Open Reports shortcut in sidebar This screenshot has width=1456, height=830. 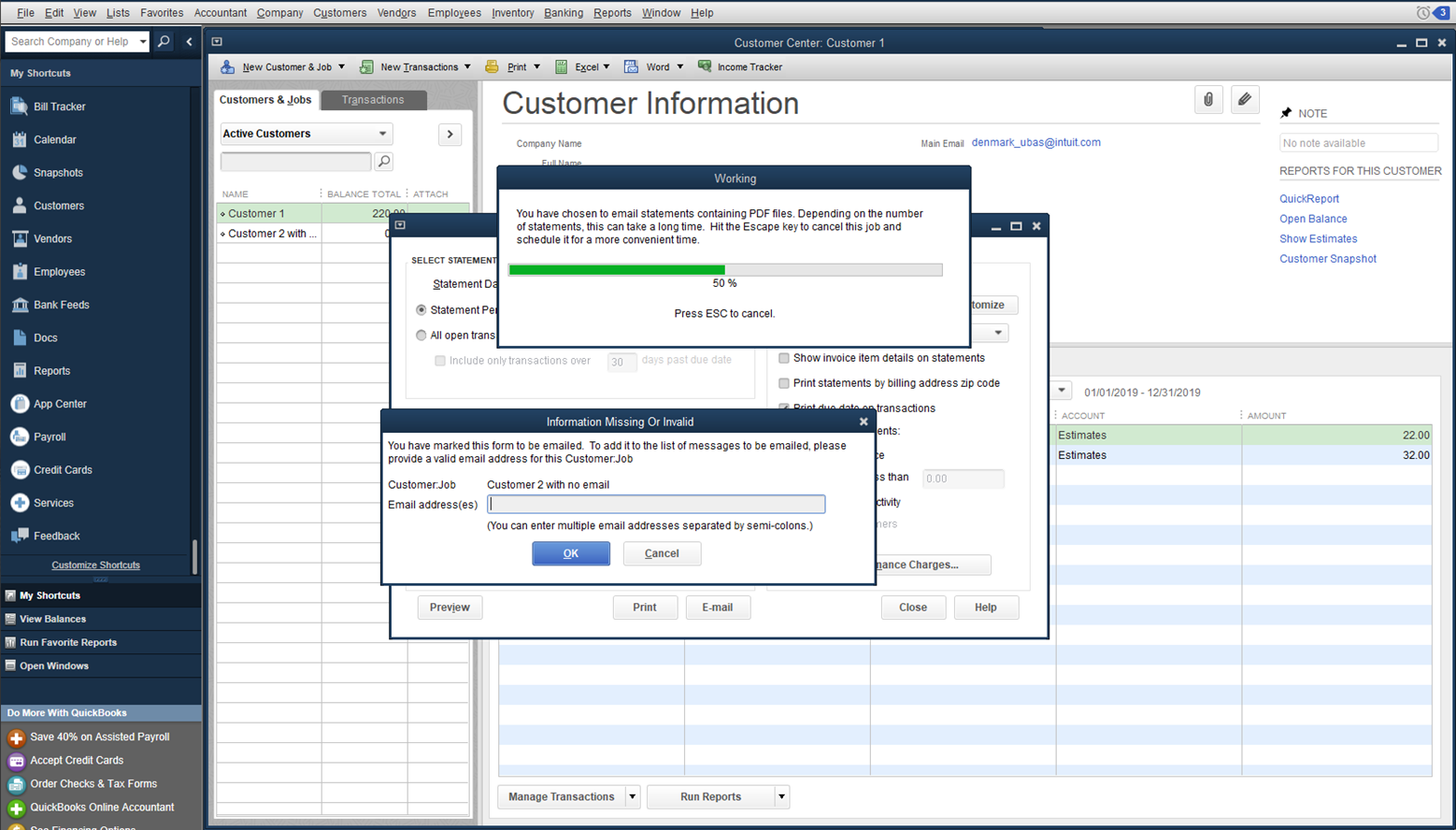pos(51,371)
